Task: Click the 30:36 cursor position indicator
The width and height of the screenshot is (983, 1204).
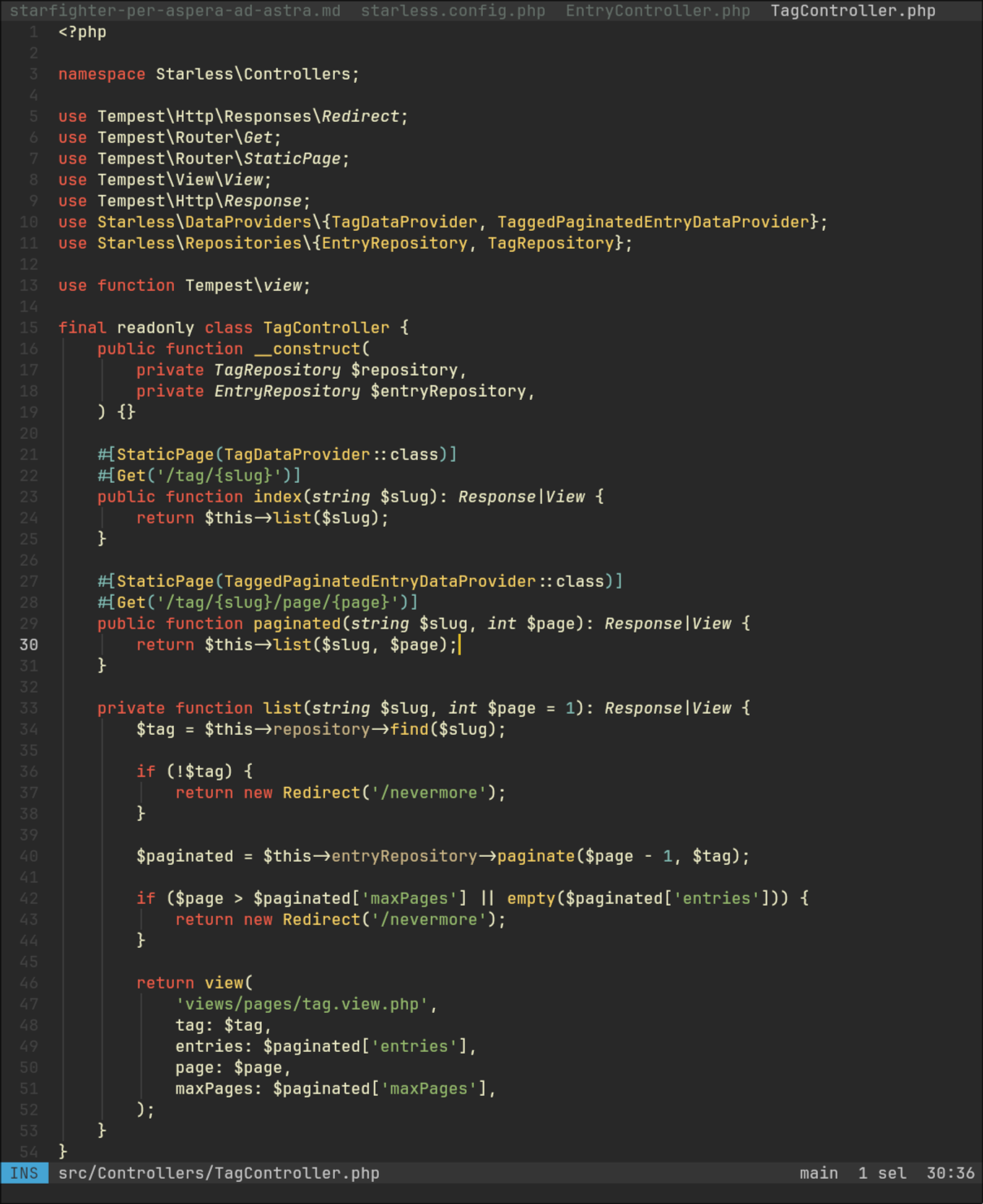Action: tap(950, 1173)
